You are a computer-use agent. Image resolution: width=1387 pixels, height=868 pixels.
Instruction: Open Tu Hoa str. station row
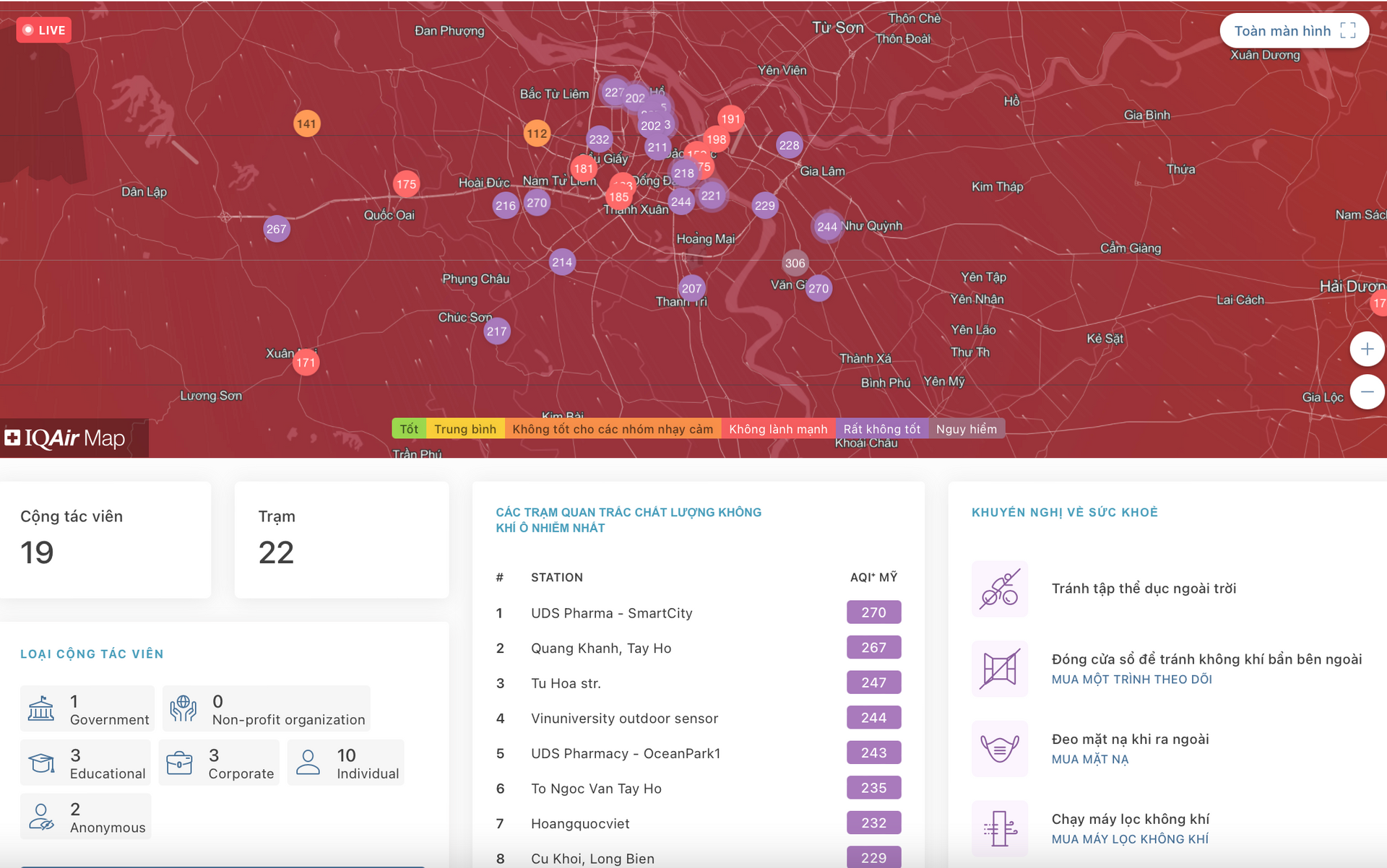point(698,683)
